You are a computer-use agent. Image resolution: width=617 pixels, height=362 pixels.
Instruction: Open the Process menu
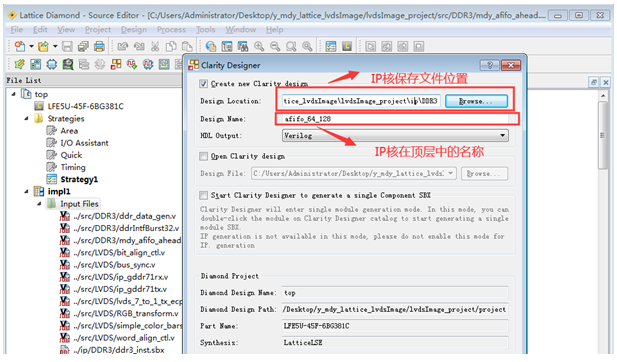[171, 30]
